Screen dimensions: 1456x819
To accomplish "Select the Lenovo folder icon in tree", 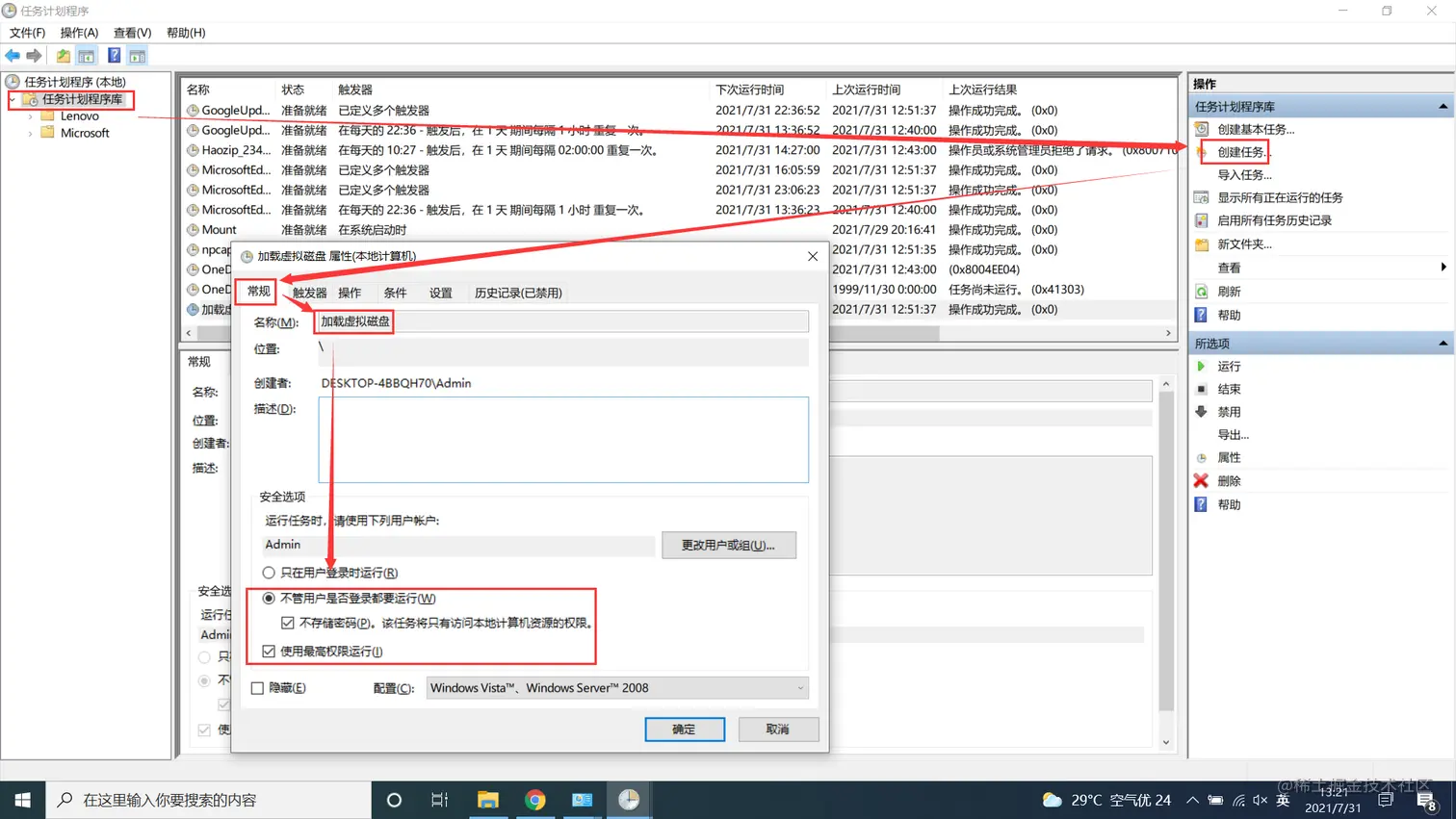I will click(47, 115).
